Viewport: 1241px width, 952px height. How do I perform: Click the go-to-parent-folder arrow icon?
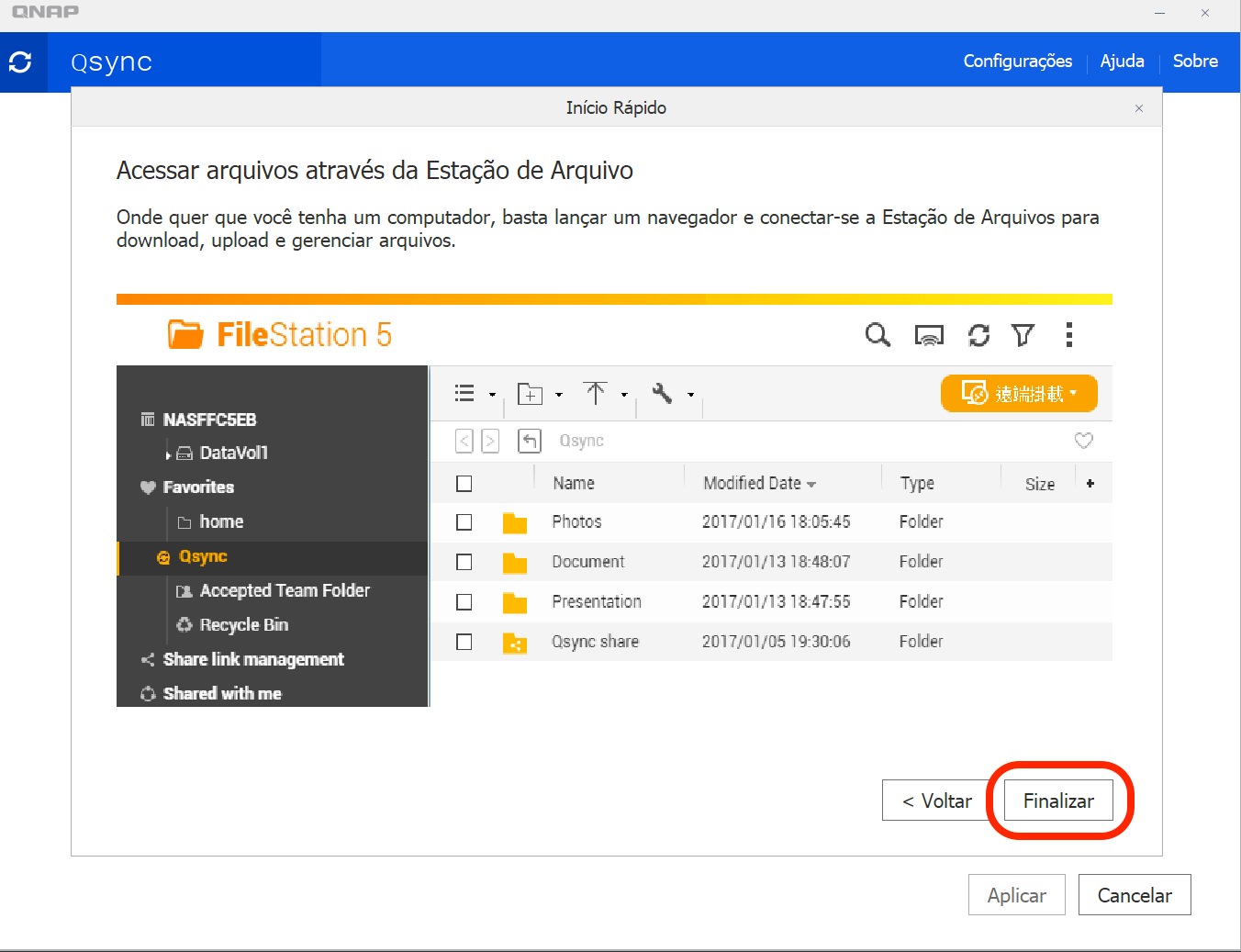pos(530,441)
